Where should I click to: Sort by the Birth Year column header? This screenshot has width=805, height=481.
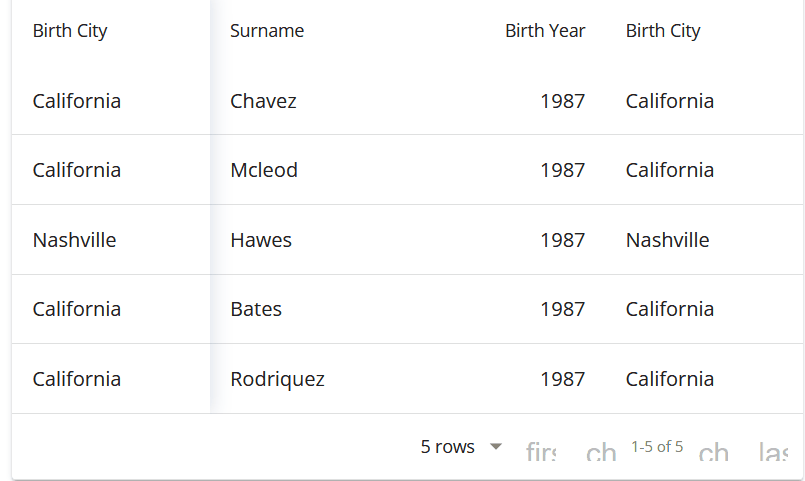(545, 31)
